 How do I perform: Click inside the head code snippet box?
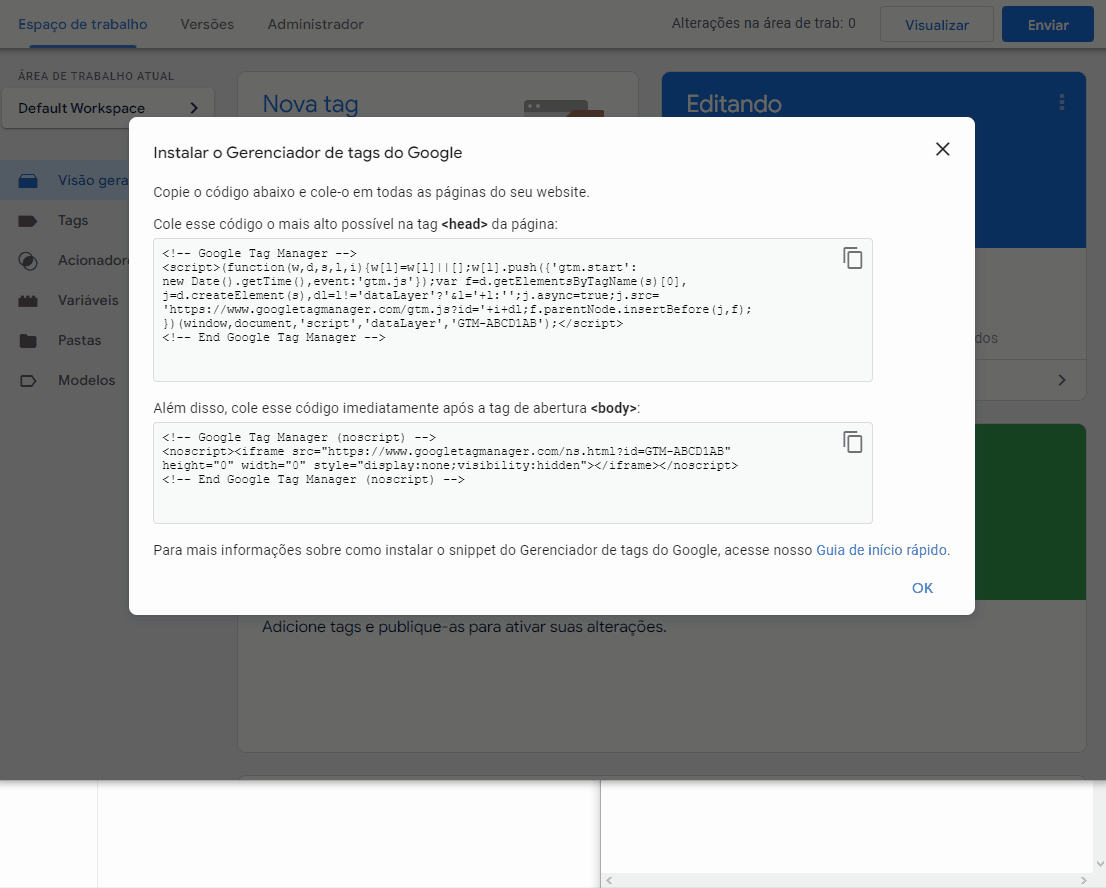(513, 310)
